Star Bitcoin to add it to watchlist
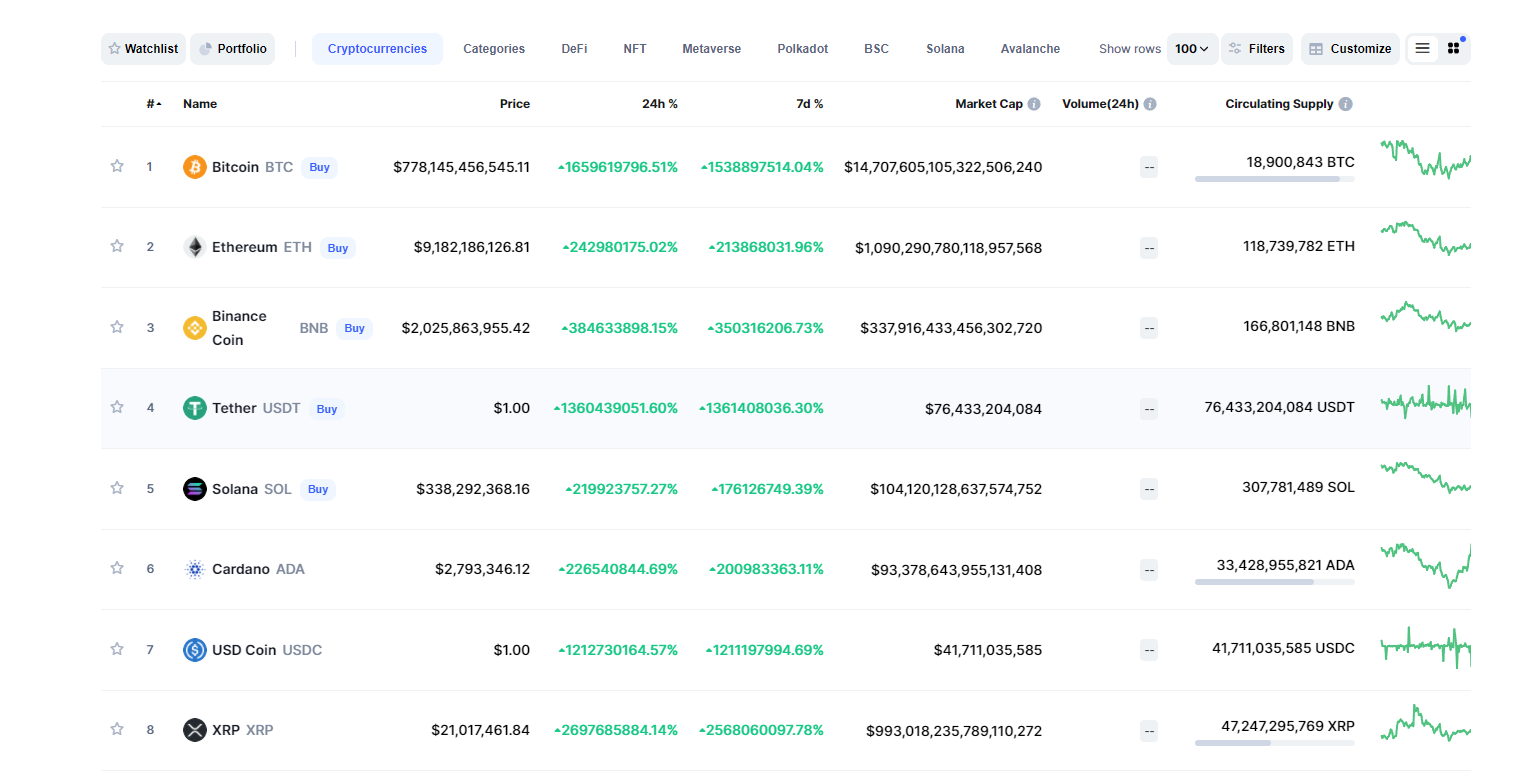The width and height of the screenshot is (1533, 776). click(116, 167)
